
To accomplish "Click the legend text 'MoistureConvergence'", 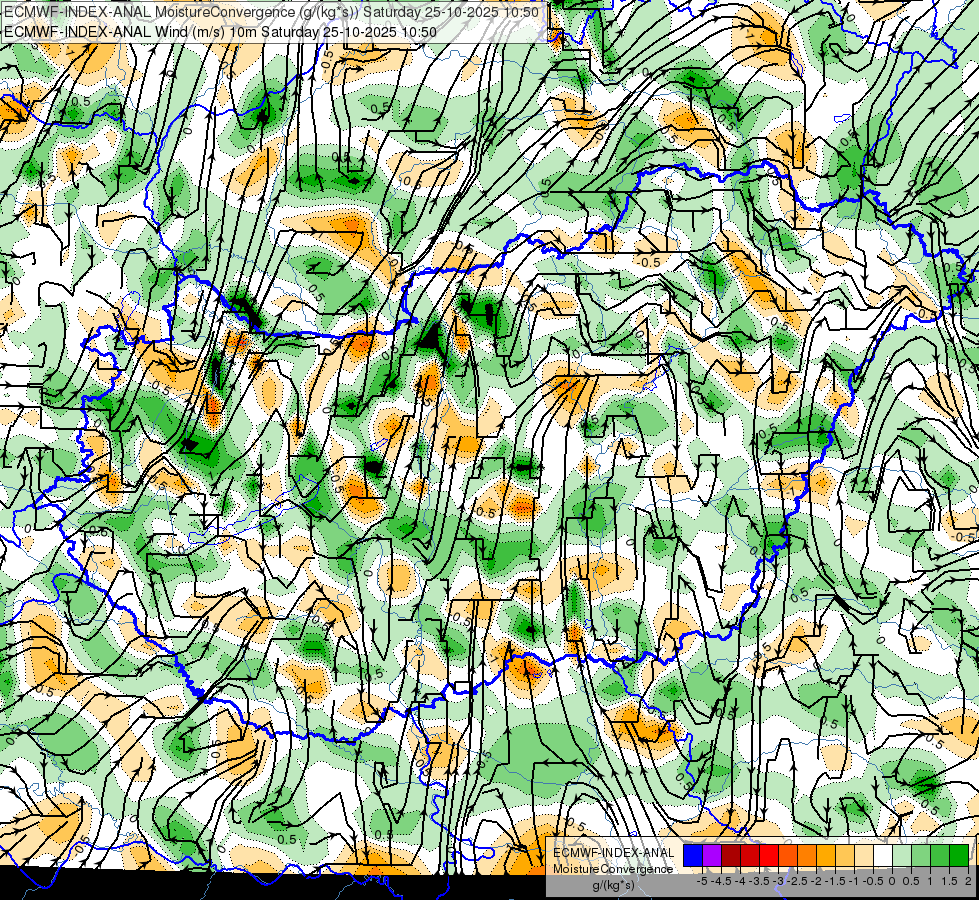I will click(613, 869).
